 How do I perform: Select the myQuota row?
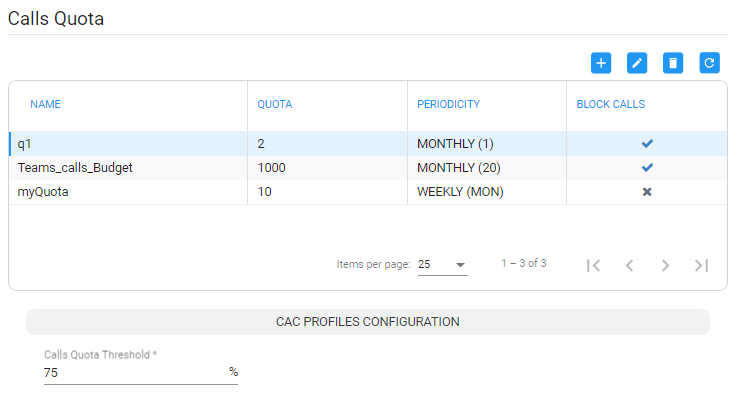point(368,192)
